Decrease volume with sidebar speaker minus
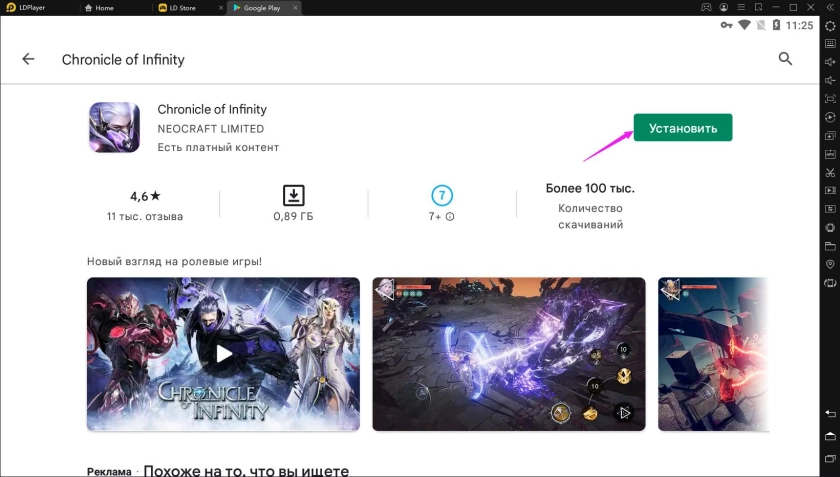The image size is (840, 477). 830,80
